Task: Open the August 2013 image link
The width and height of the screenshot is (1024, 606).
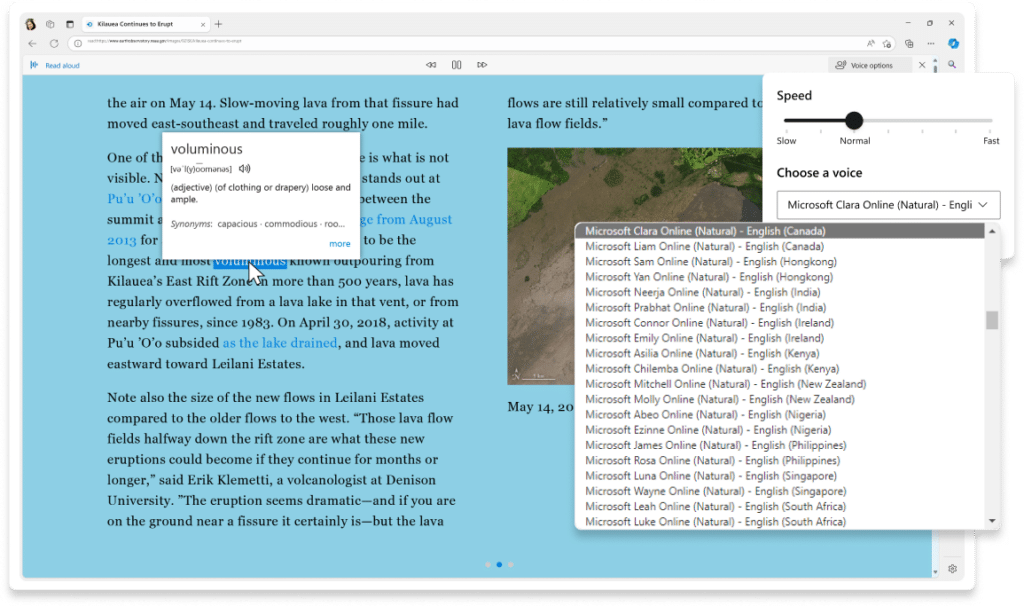Action: click(406, 219)
